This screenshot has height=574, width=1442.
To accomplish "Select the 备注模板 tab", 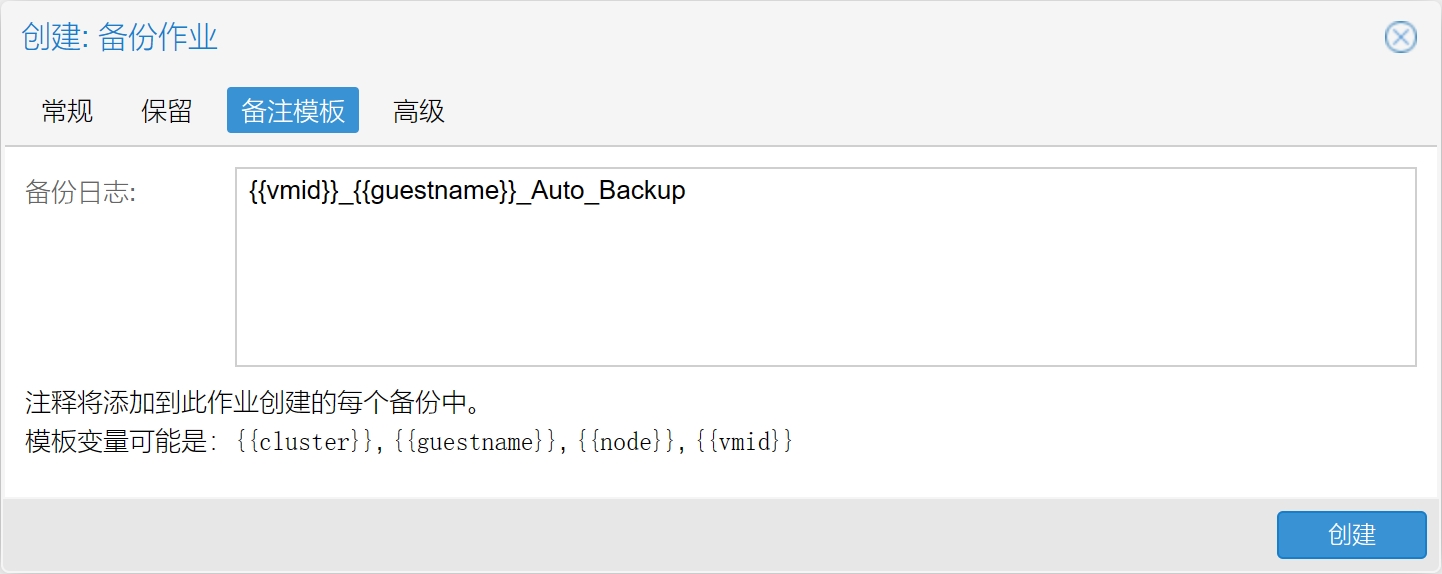I will 293,111.
